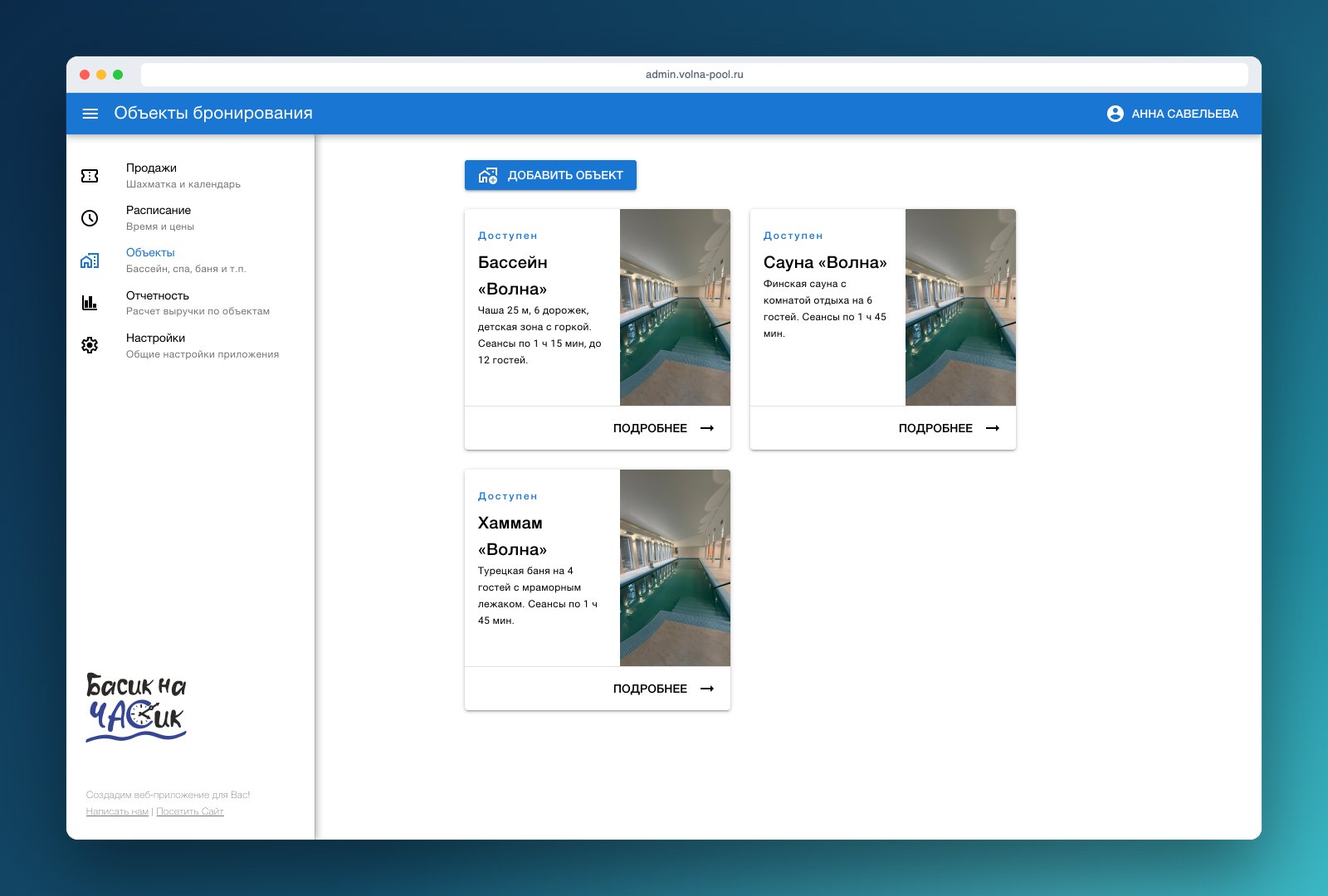Viewport: 1328px width, 896px height.
Task: Click the user avatar icon in header
Action: click(1116, 114)
